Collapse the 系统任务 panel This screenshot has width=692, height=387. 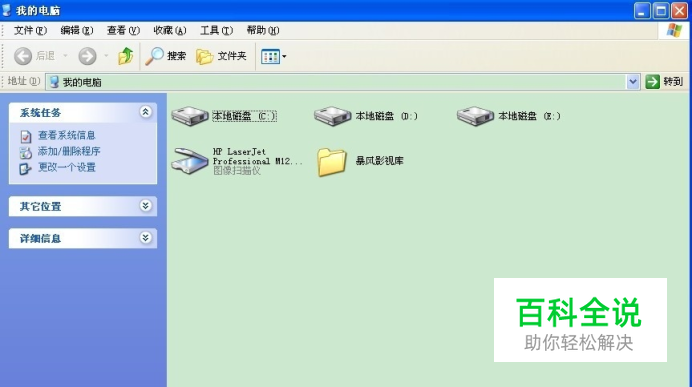point(146,112)
